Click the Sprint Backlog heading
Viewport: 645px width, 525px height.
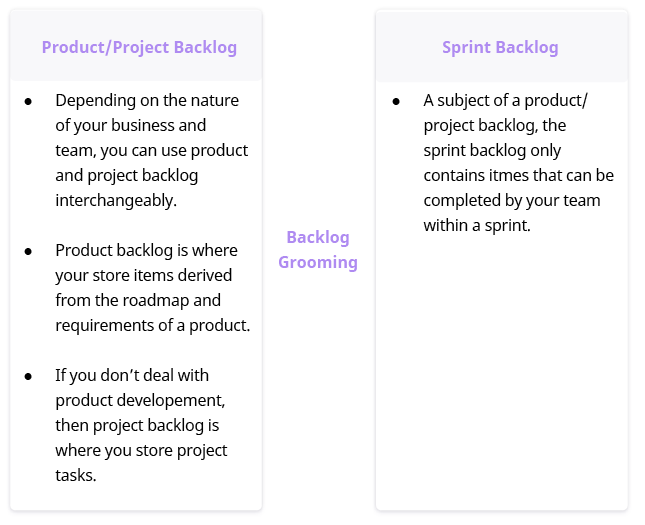500,47
